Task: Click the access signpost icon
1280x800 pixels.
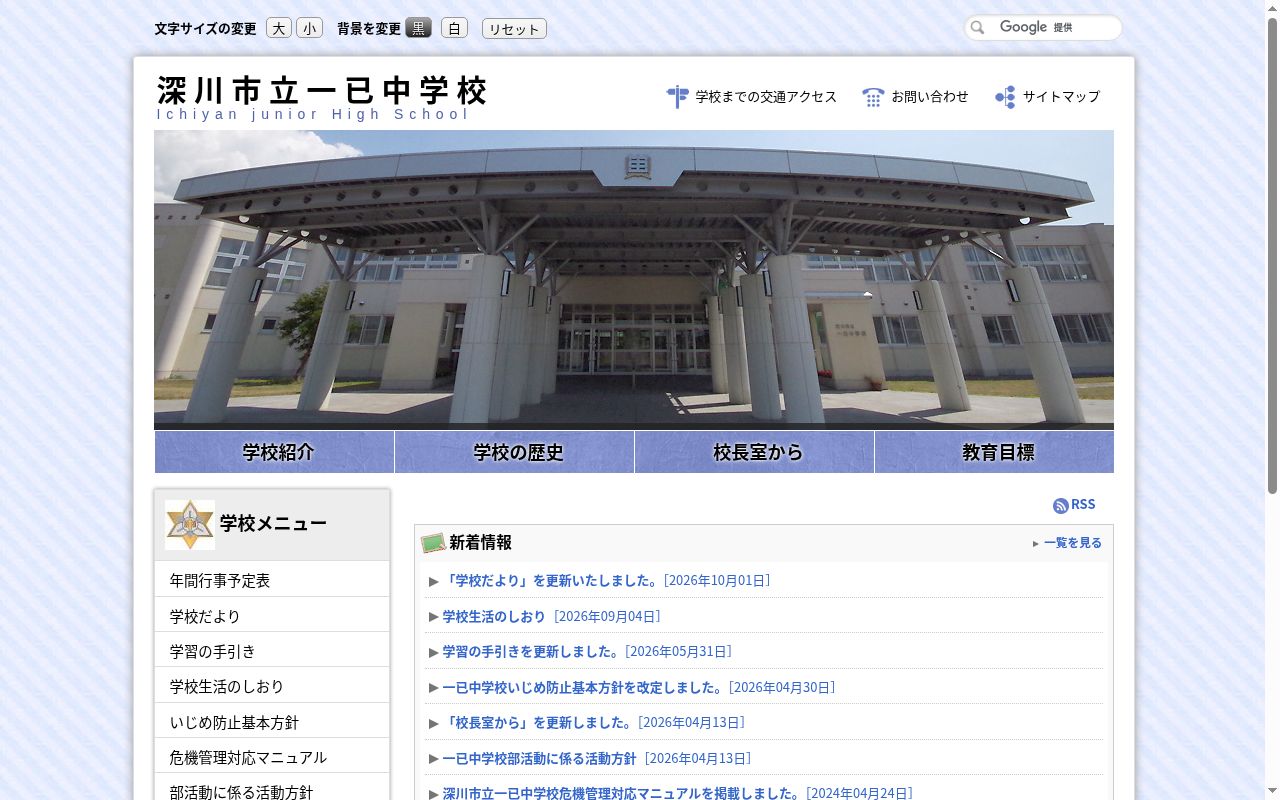Action: coord(677,97)
